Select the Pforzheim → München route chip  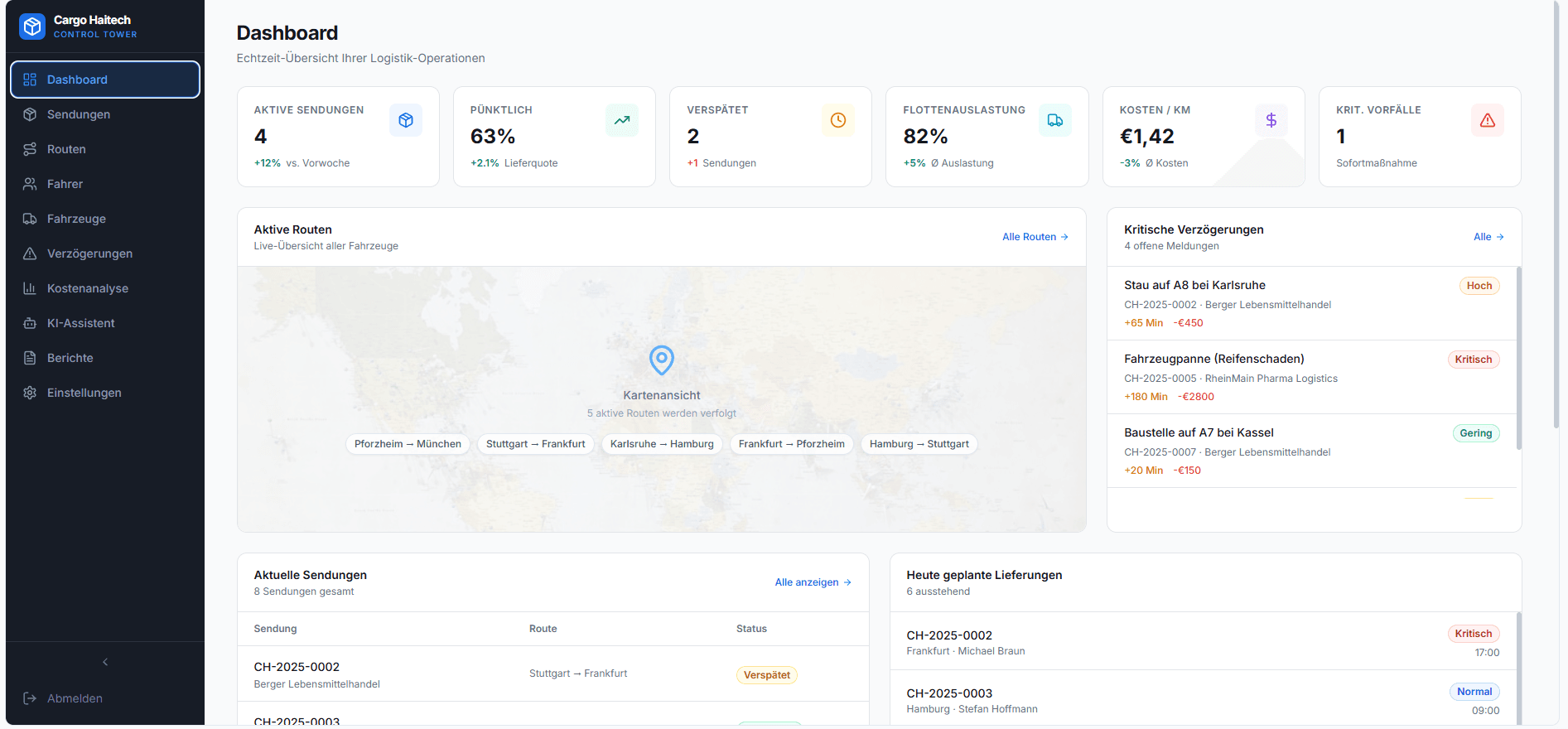408,444
